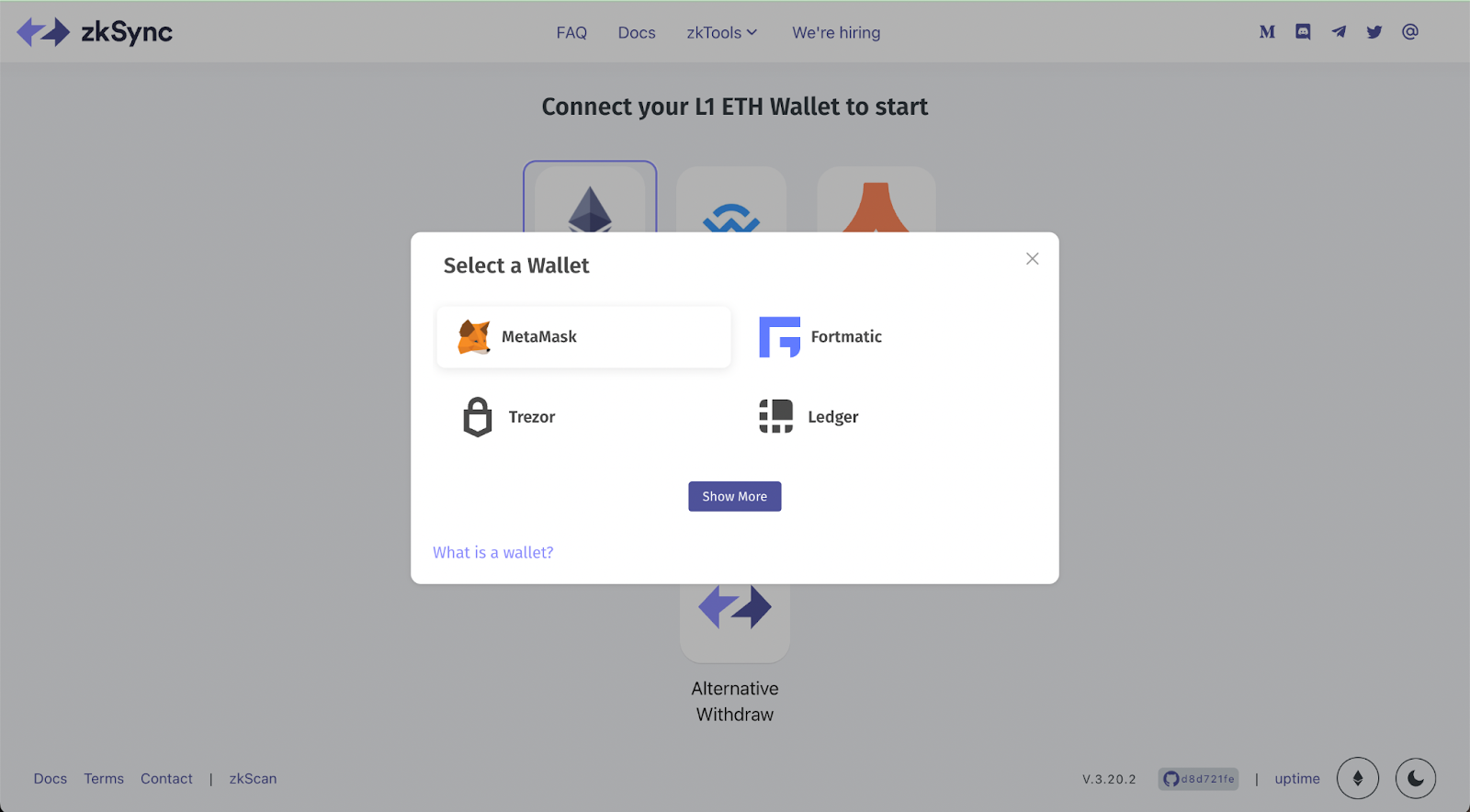
Task: Click the Ethereum network round icon in the footer
Action: (x=1358, y=779)
